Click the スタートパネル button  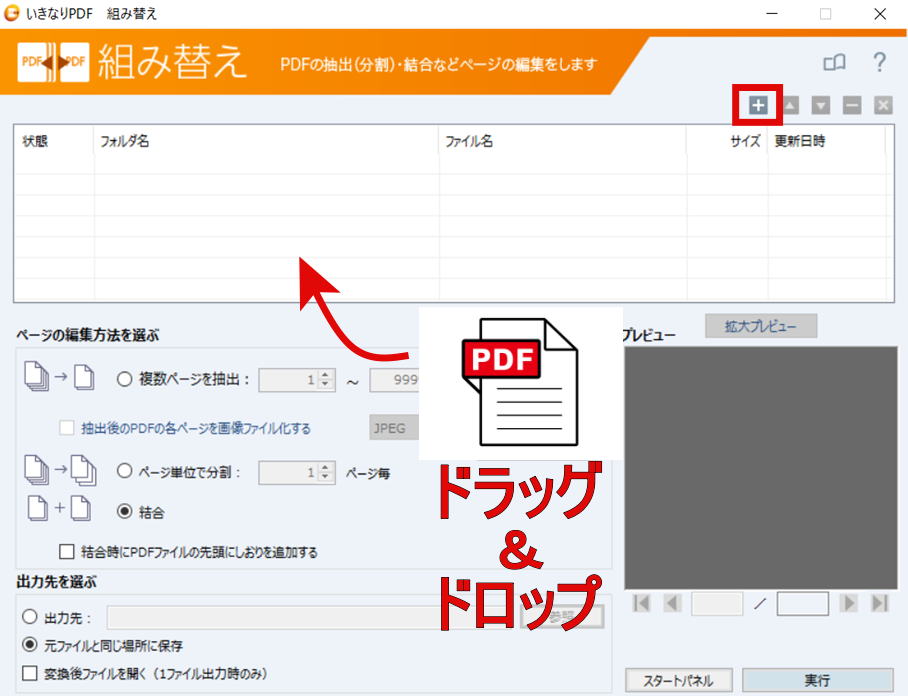[x=680, y=680]
